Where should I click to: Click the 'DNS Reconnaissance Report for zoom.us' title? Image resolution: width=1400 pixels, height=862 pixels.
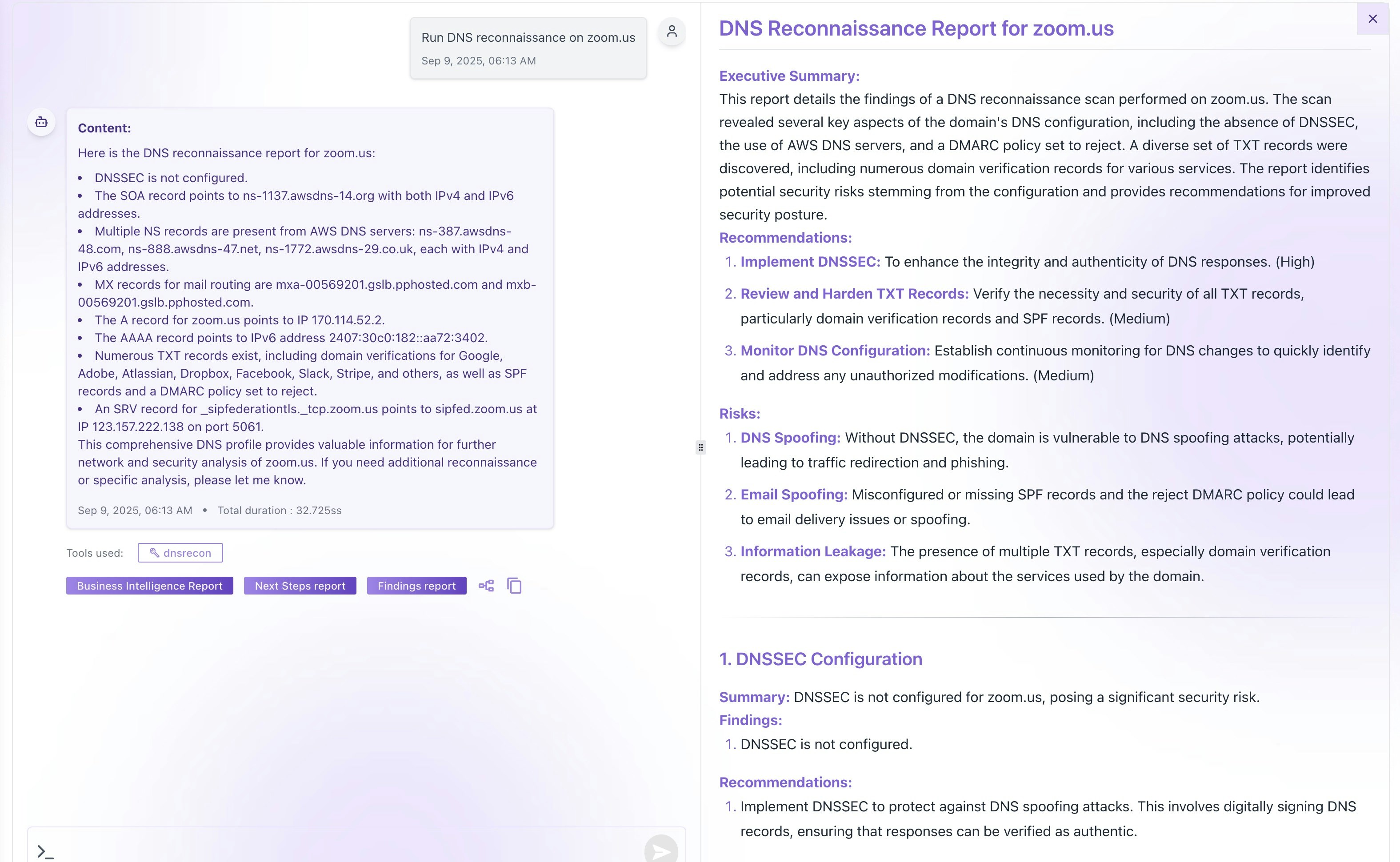(x=916, y=28)
